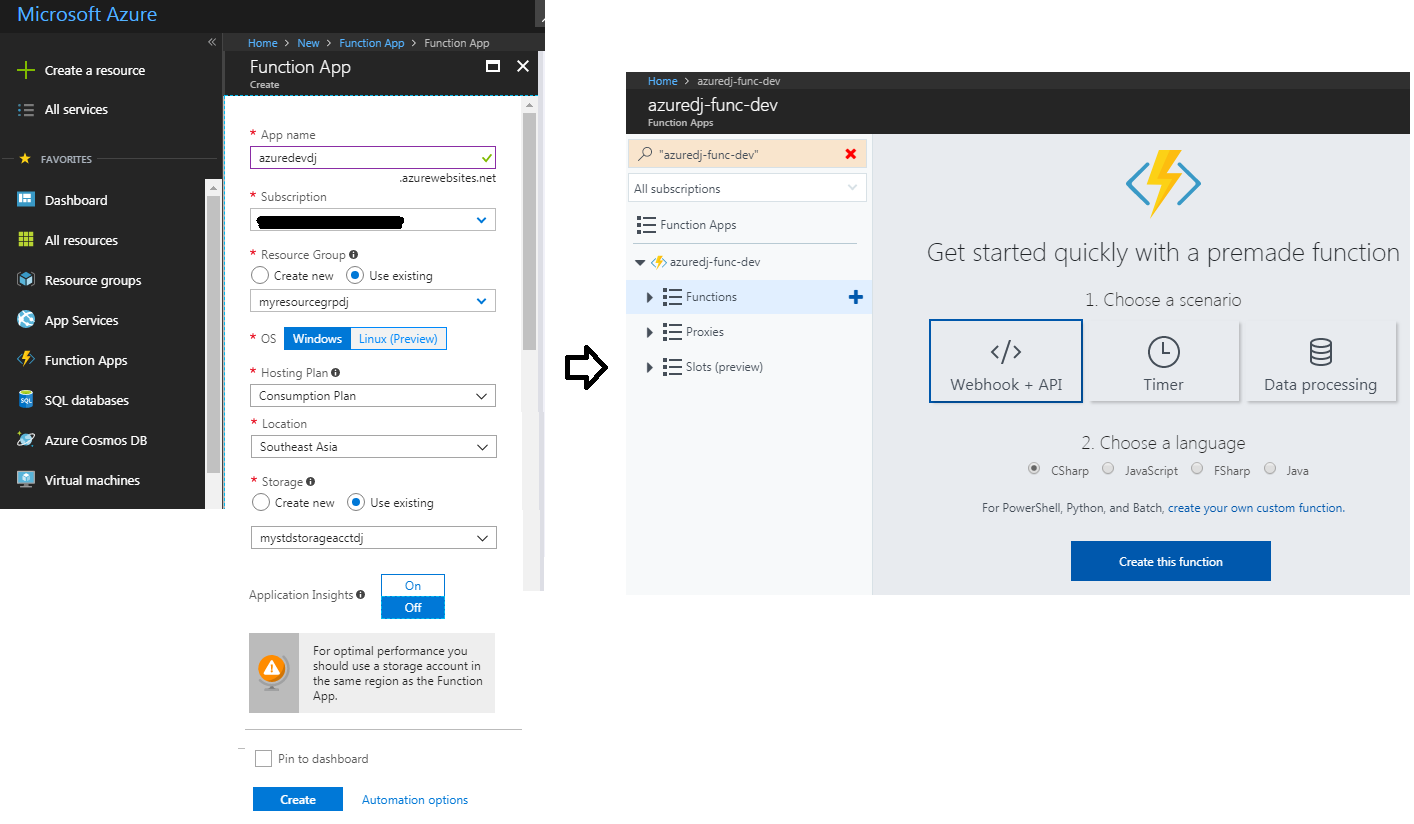Open Function Apps from the sidebar

click(86, 359)
